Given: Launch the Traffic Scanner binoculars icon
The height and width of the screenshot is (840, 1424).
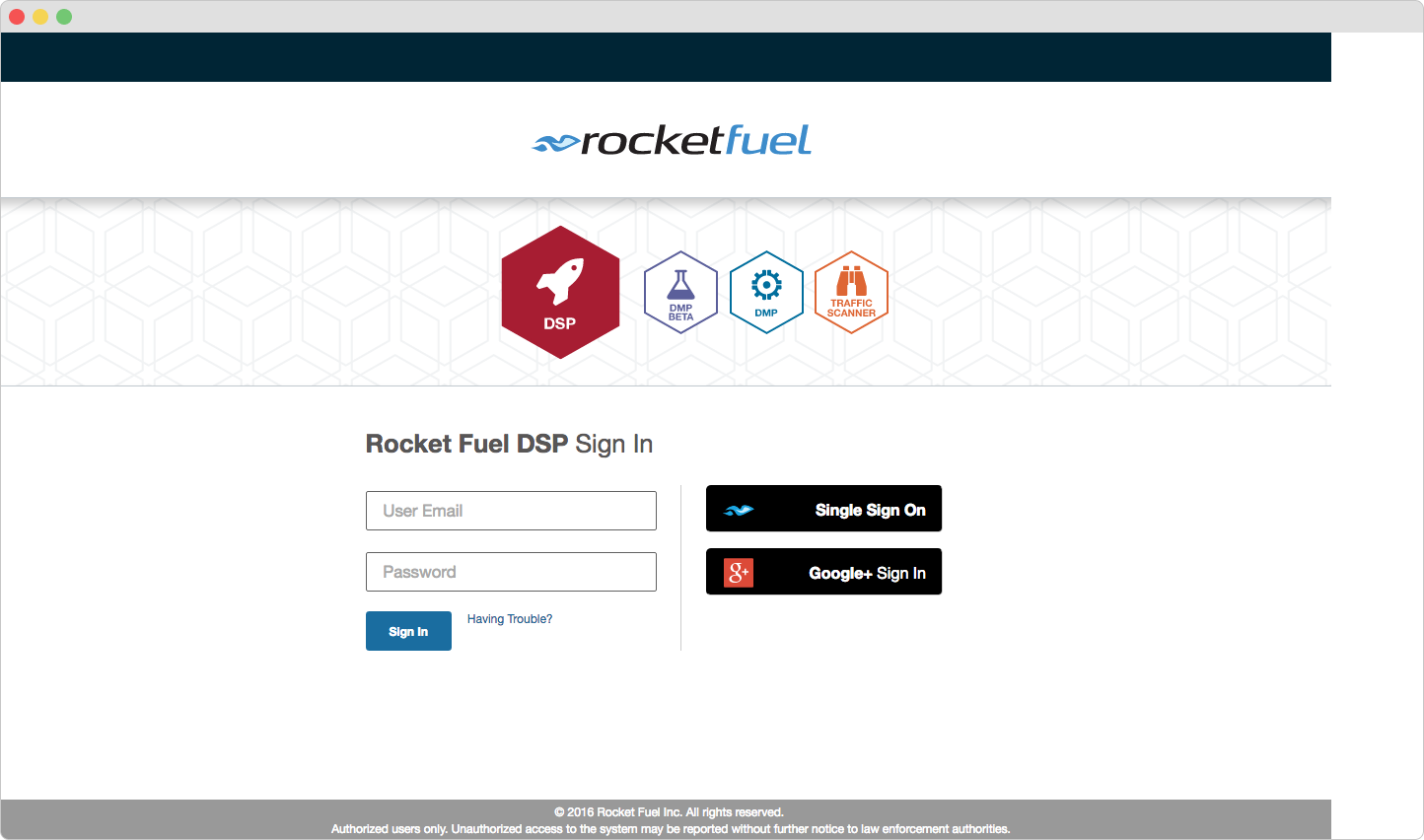Looking at the screenshot, I should coord(851,292).
